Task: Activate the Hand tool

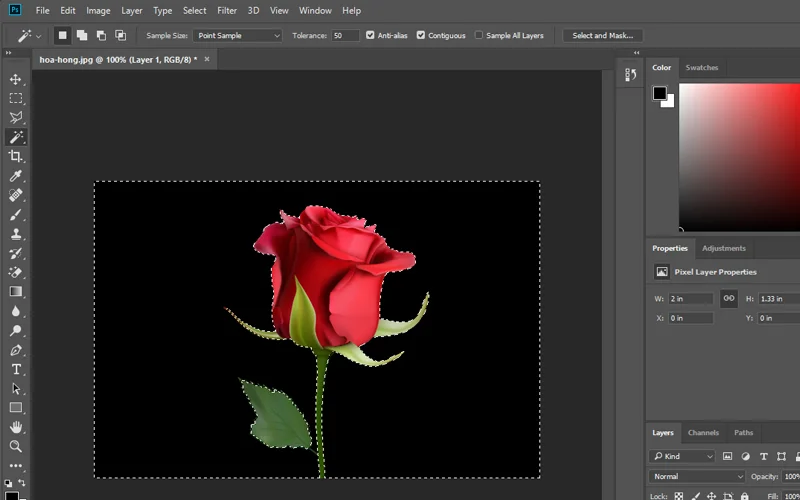Action: 16,427
